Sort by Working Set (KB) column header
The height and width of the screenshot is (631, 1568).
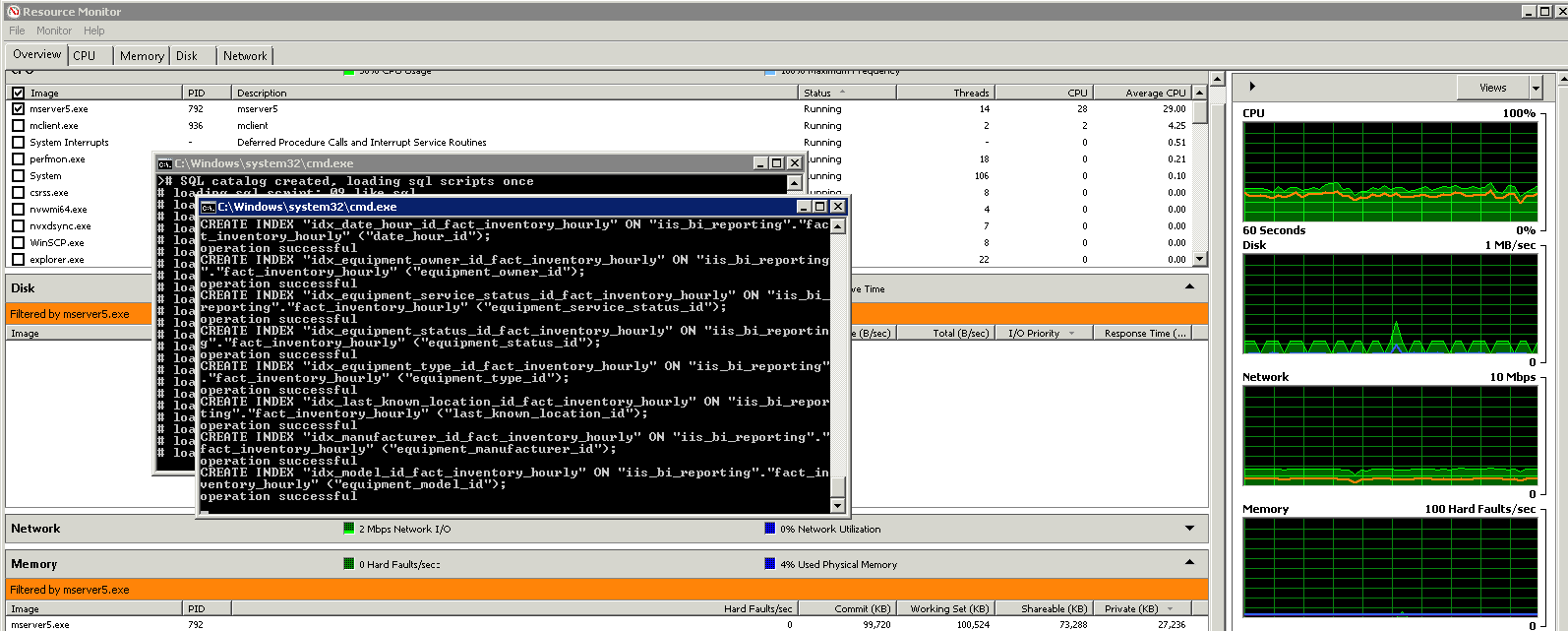click(x=945, y=609)
